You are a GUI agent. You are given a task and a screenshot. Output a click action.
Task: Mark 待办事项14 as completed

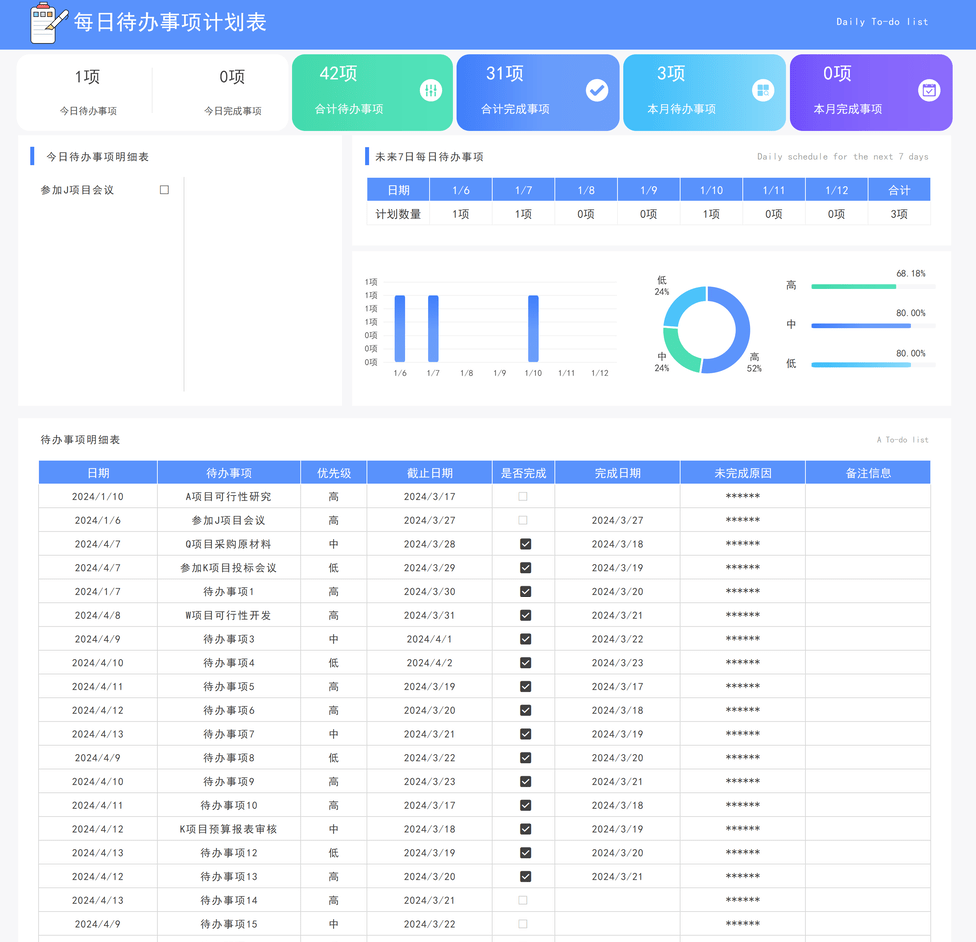click(524, 901)
